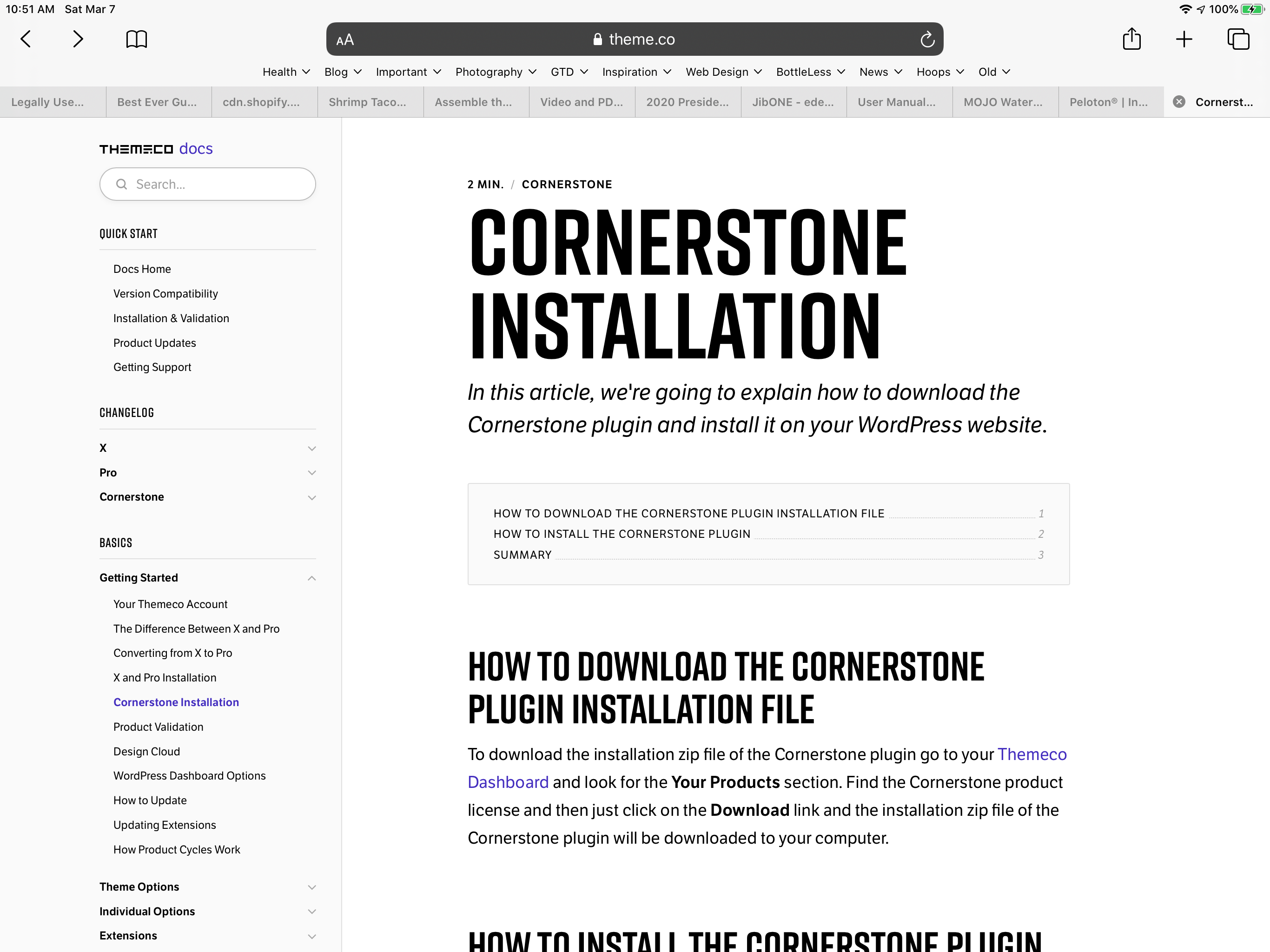Switch to the MOJO Water tab
1270x952 pixels.
pyautogui.click(x=1005, y=102)
